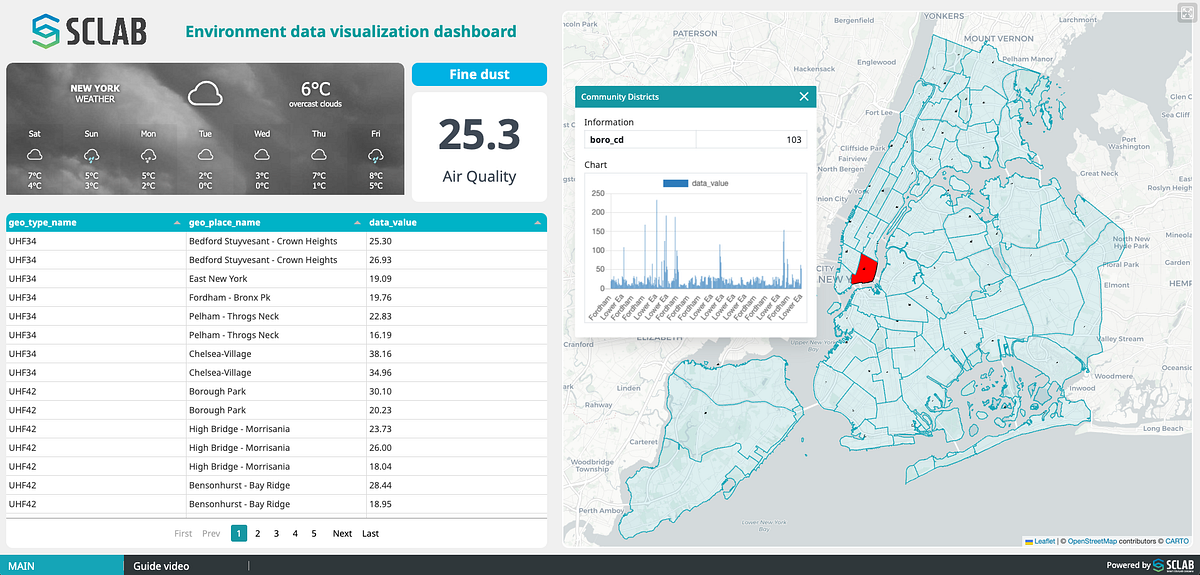The height and width of the screenshot is (575, 1200).
Task: Open the OpenStreetMap attribution link
Action: pos(1094,541)
